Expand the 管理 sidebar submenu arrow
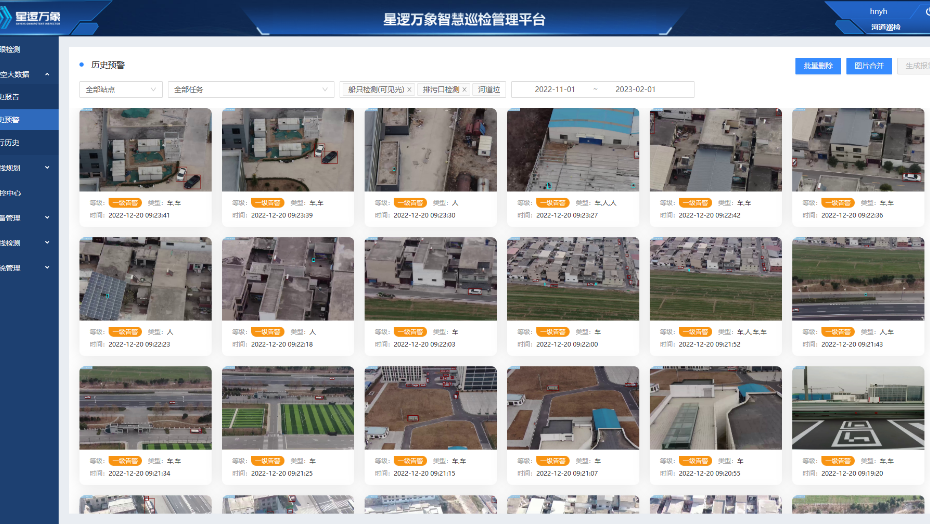The image size is (930, 524). point(48,217)
